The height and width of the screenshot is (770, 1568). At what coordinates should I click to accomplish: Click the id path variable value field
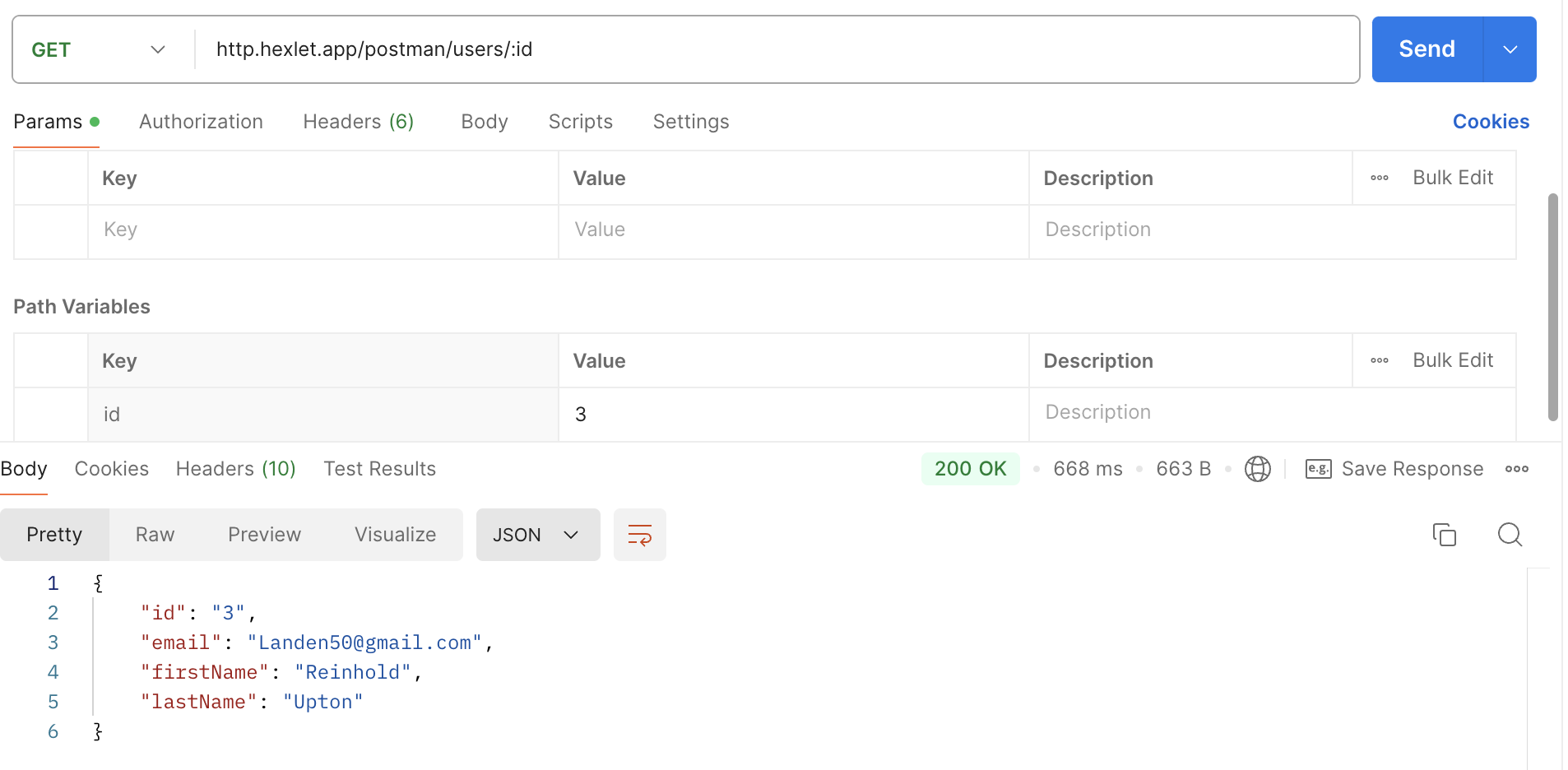[x=792, y=414]
